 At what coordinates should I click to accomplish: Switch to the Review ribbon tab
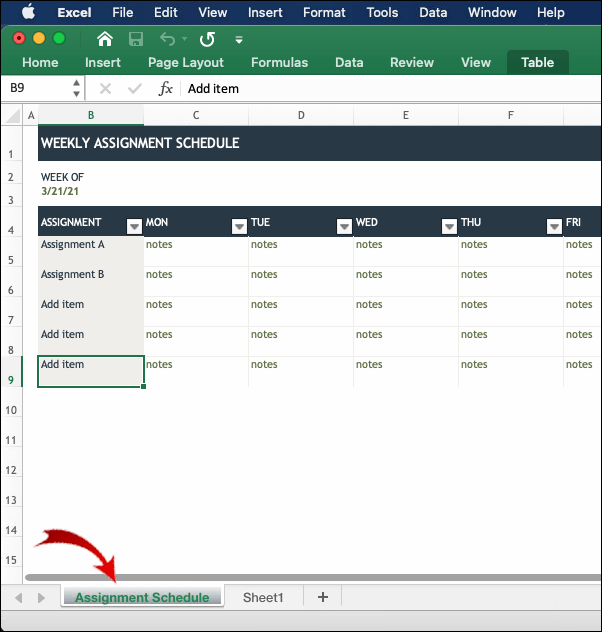click(x=412, y=62)
